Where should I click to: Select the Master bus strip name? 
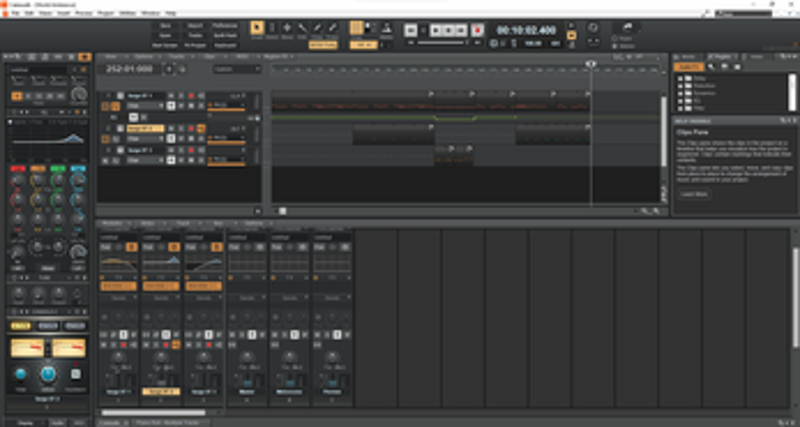pos(247,392)
